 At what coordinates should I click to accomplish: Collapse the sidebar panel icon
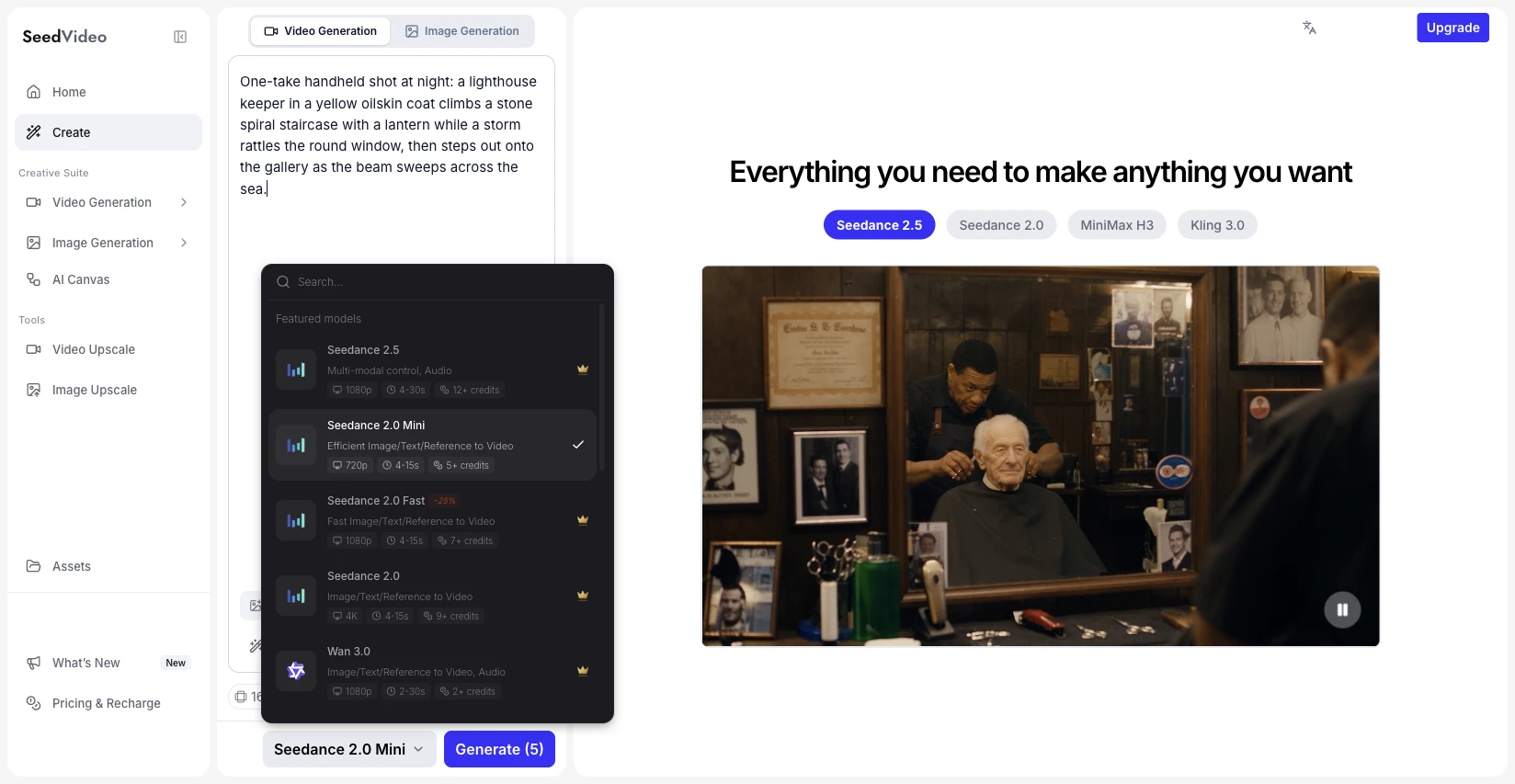(x=180, y=37)
